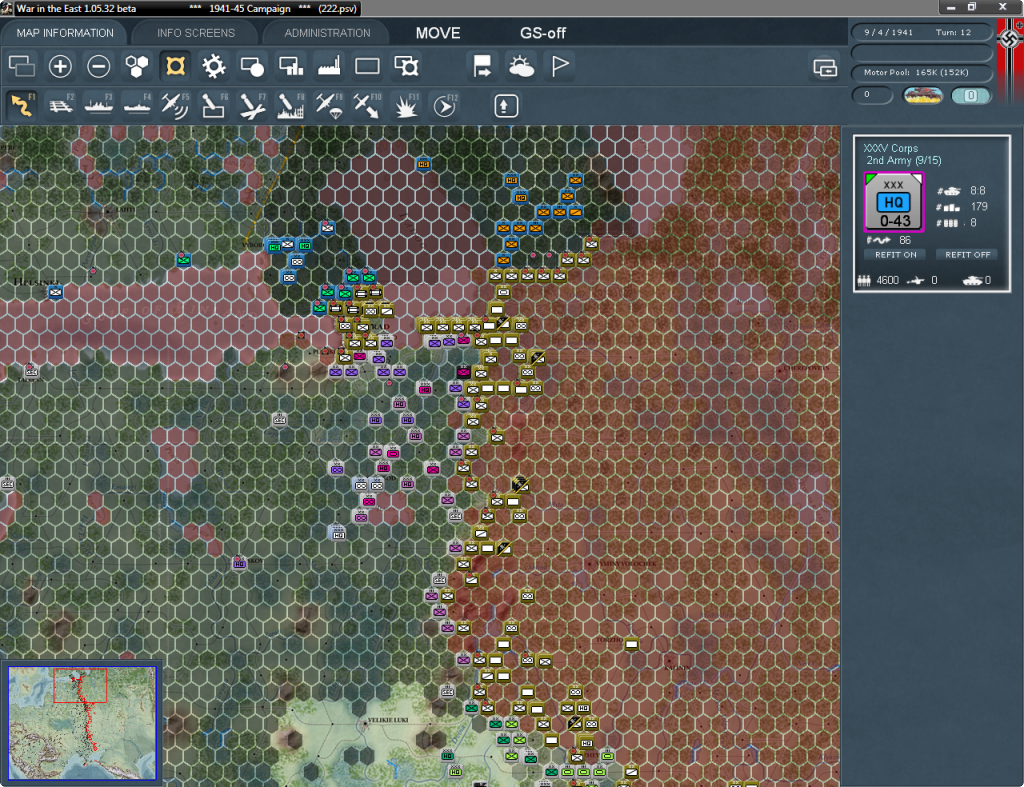Toggle the highlighted enemy hexes icon
Image resolution: width=1024 pixels, height=787 pixels.
click(x=176, y=66)
